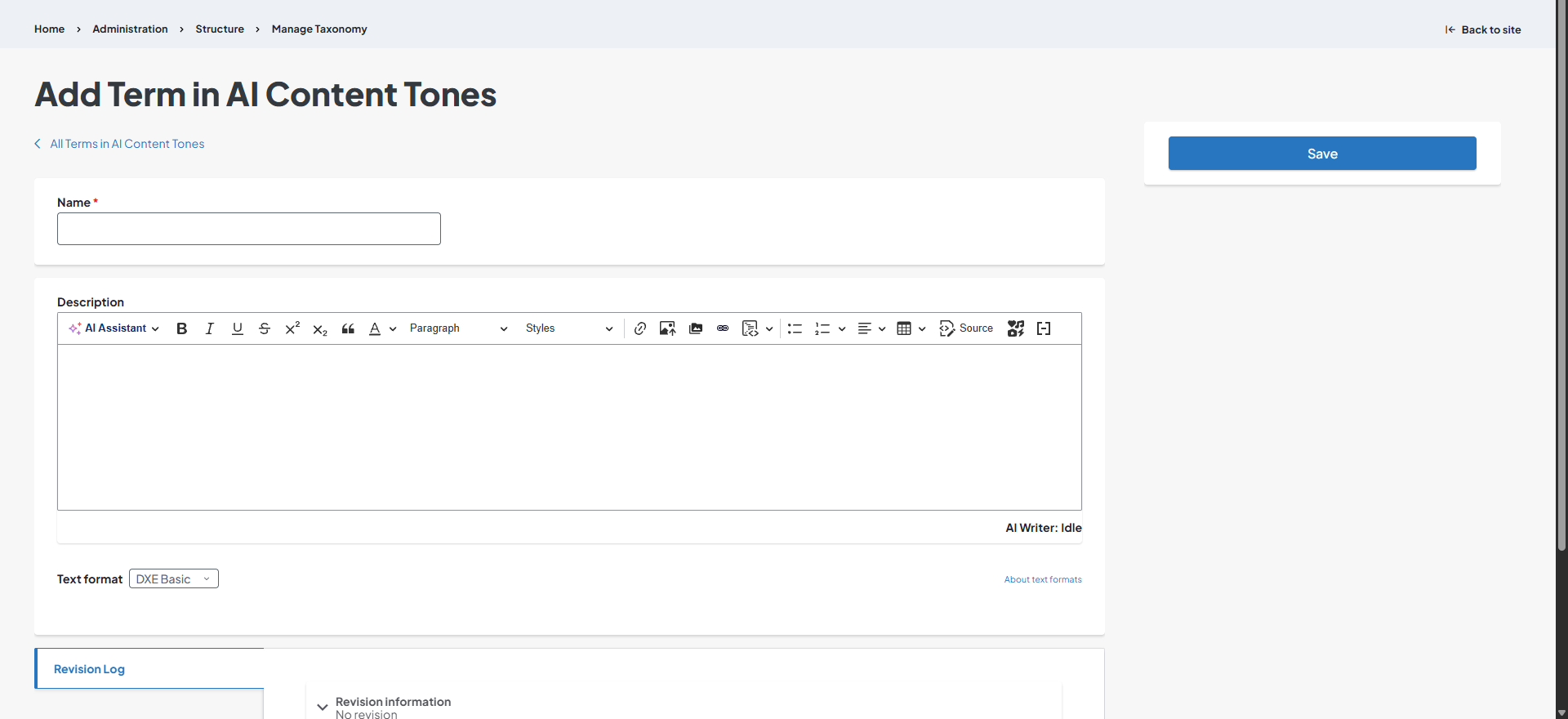Apply subscript formatting
The width and height of the screenshot is (1568, 719).
click(320, 328)
